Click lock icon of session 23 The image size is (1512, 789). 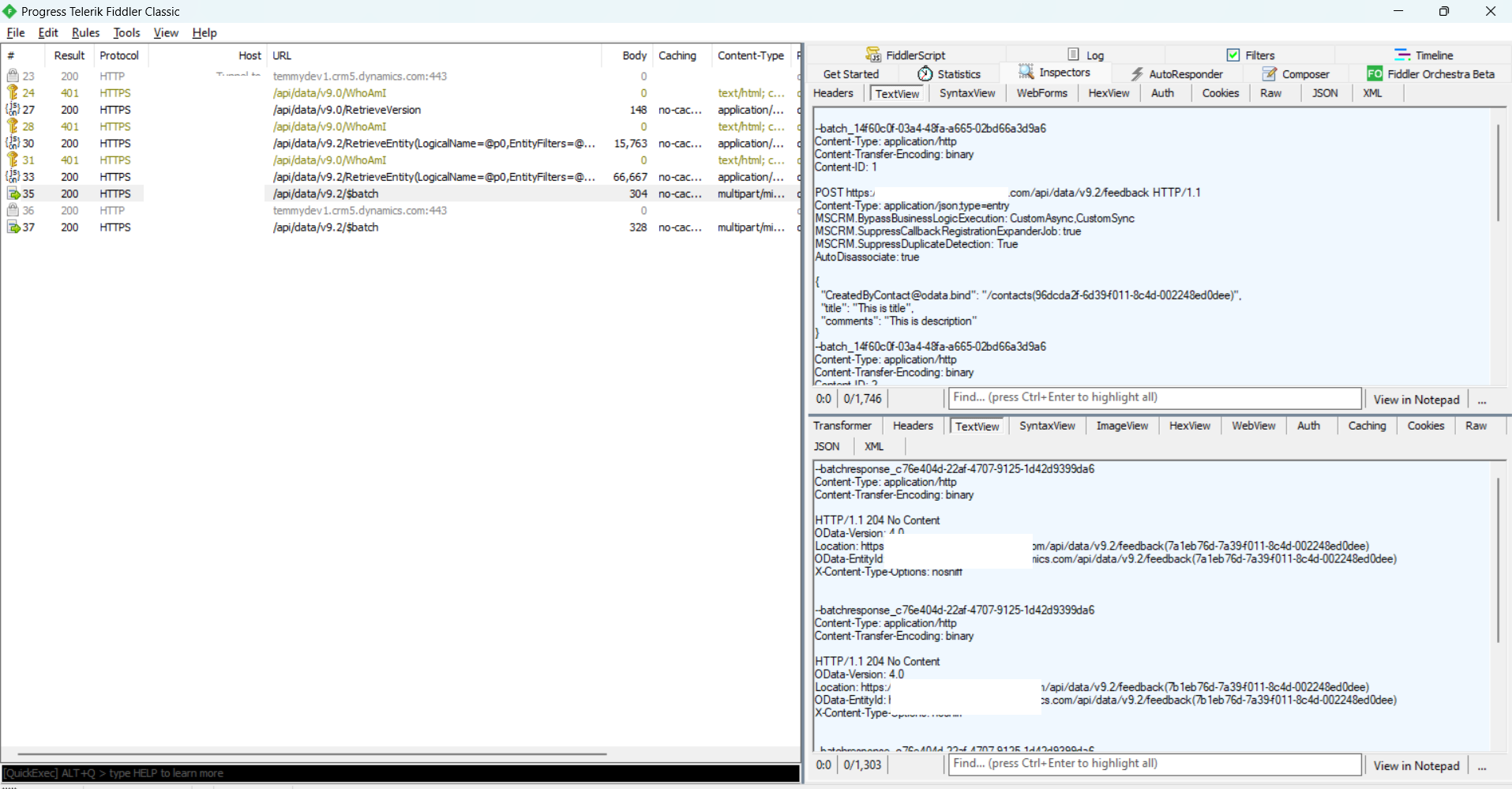[x=13, y=76]
